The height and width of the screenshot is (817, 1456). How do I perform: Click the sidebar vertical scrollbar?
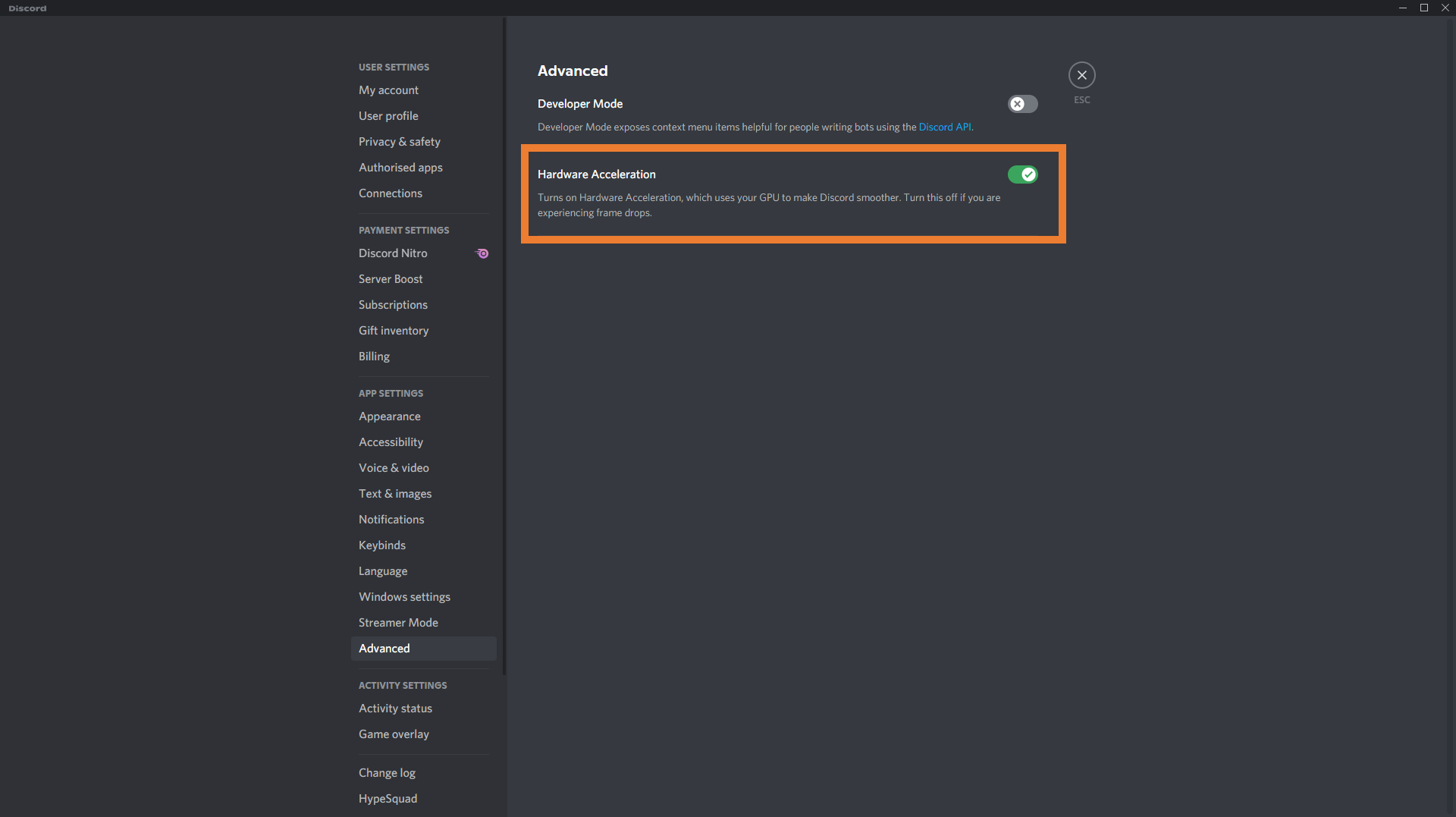click(x=504, y=341)
